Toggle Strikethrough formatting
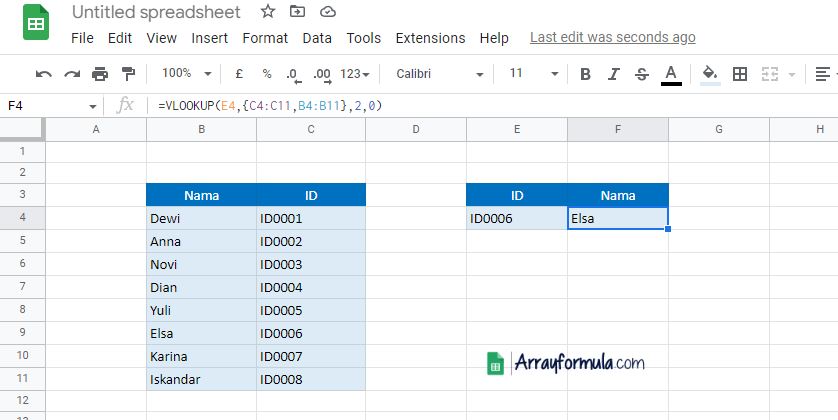The image size is (838, 420). tap(641, 74)
